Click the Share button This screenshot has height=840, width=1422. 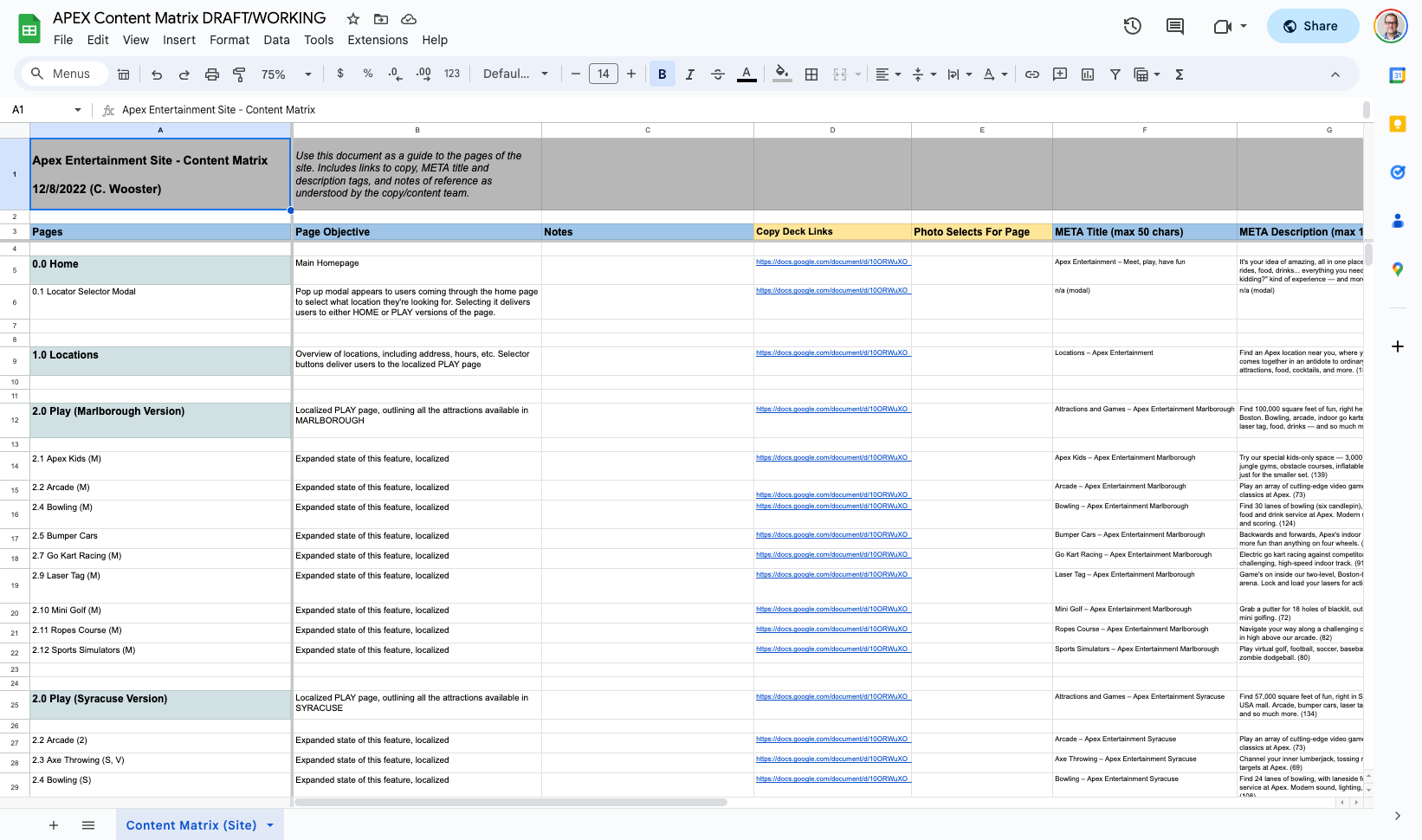pos(1313,26)
